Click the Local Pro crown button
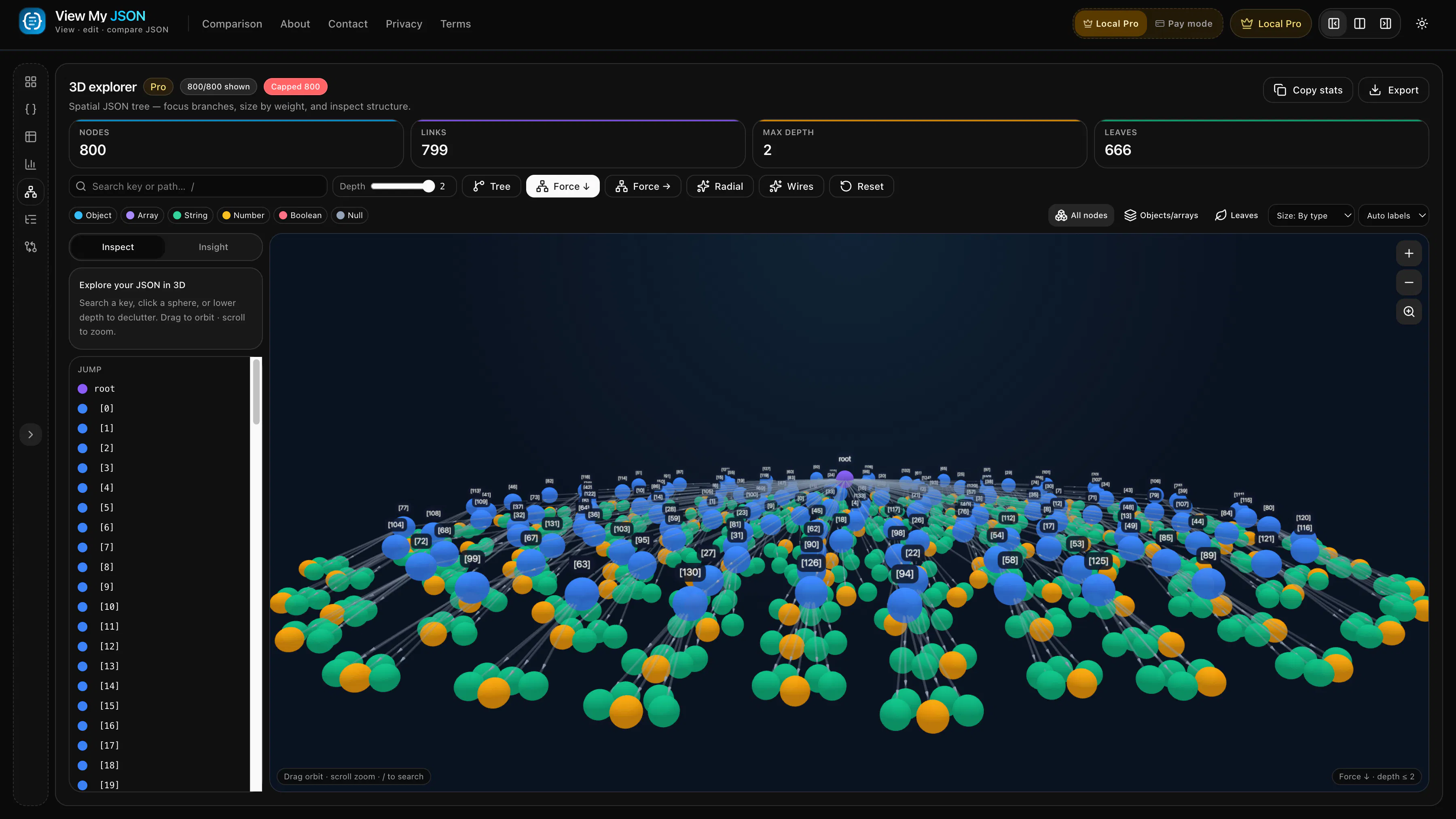Screen dimensions: 1456x819 pyautogui.click(x=1271, y=24)
